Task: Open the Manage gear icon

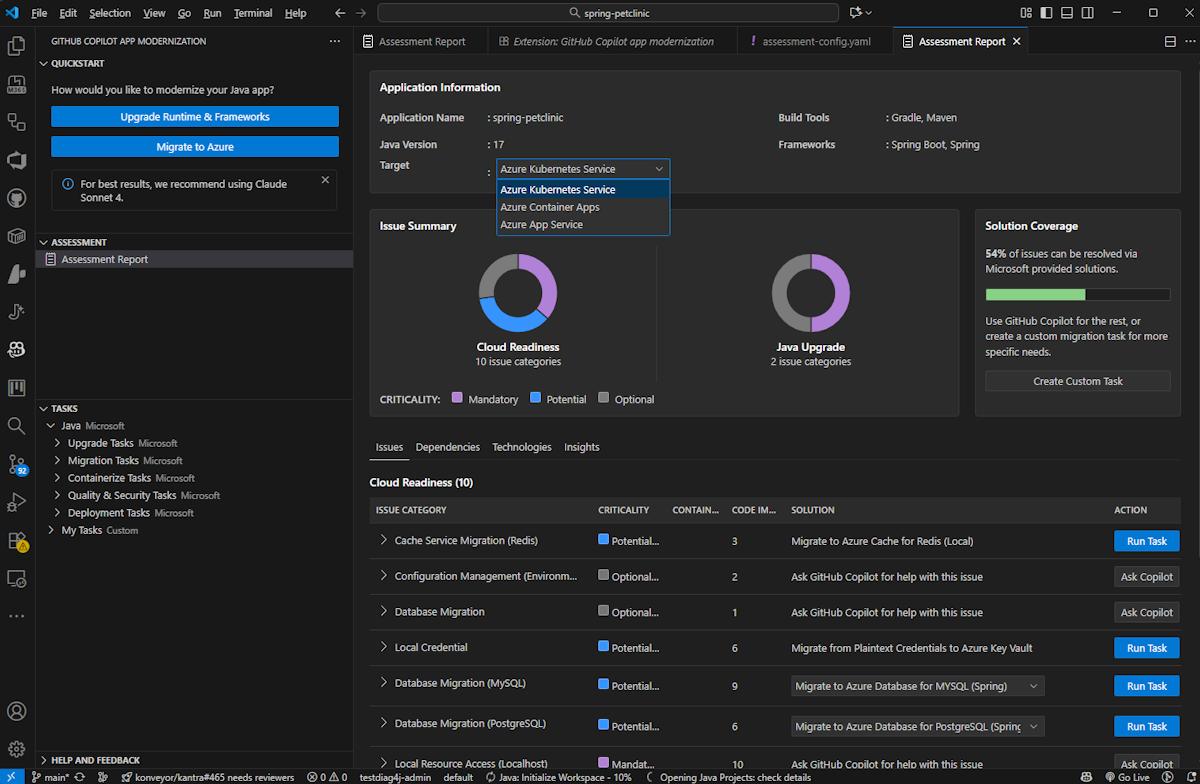Action: pyautogui.click(x=16, y=749)
